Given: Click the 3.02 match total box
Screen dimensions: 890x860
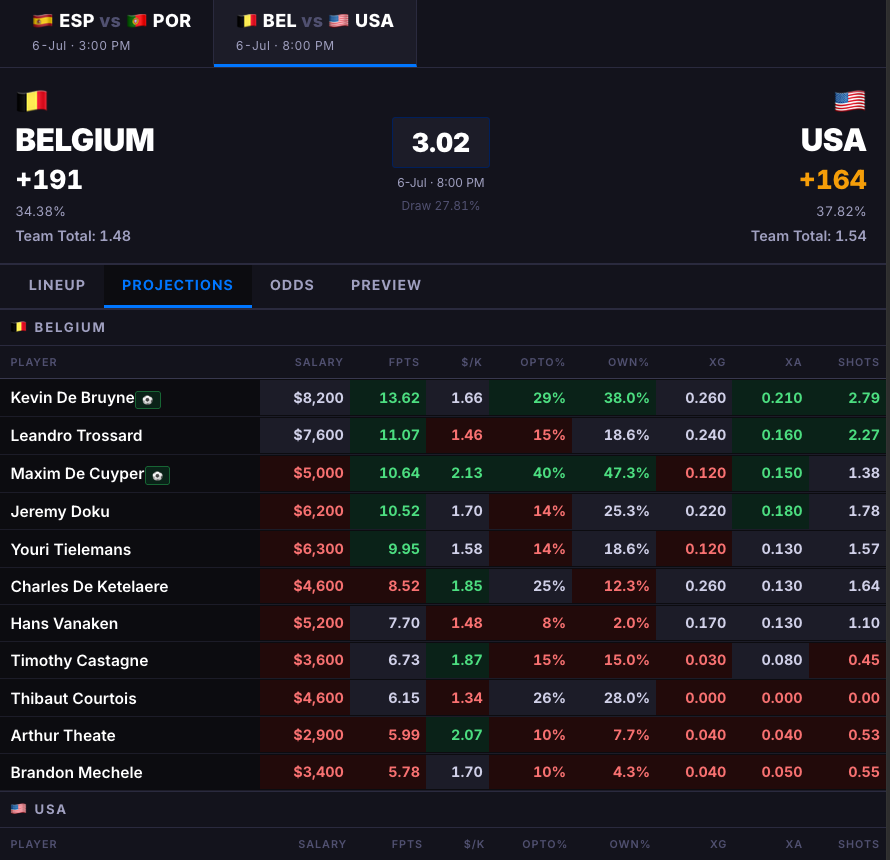Looking at the screenshot, I should coord(440,142).
